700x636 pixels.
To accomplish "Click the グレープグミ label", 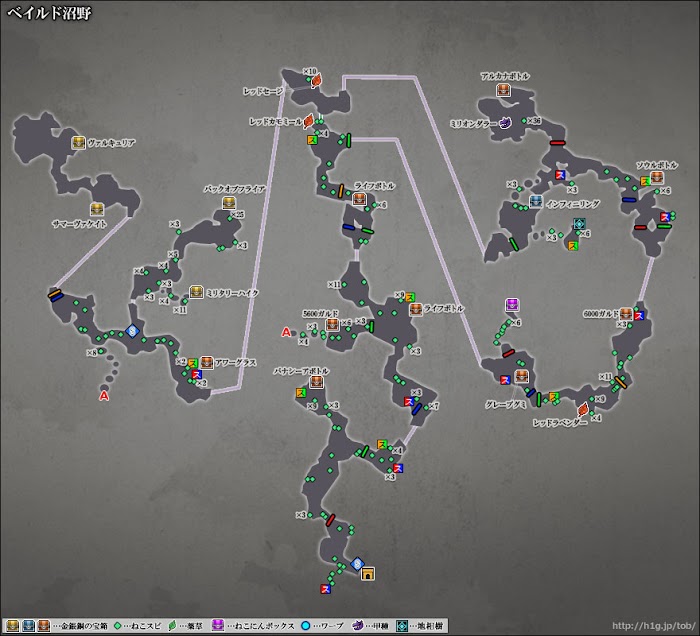I will (x=505, y=404).
